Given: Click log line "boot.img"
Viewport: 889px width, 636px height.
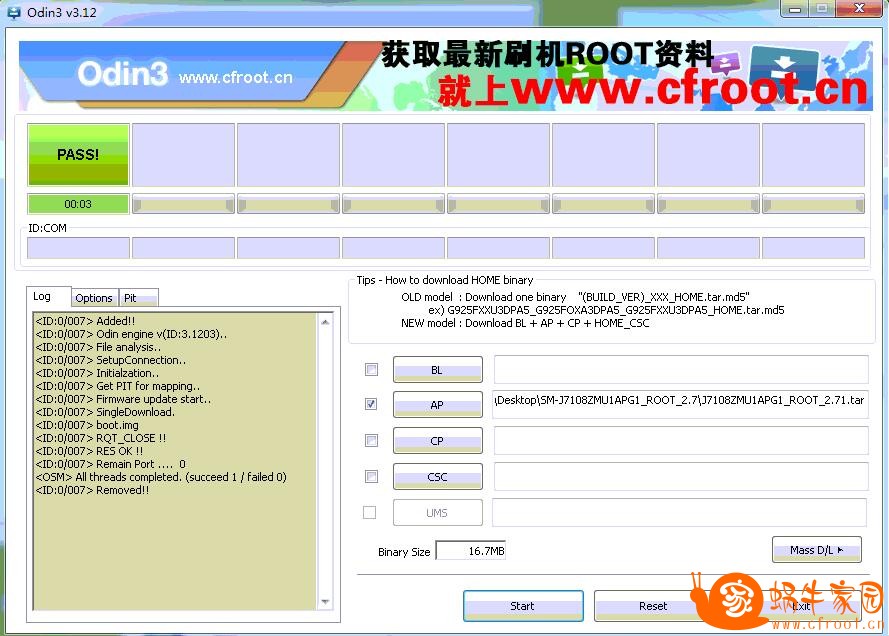Looking at the screenshot, I should tap(87, 425).
